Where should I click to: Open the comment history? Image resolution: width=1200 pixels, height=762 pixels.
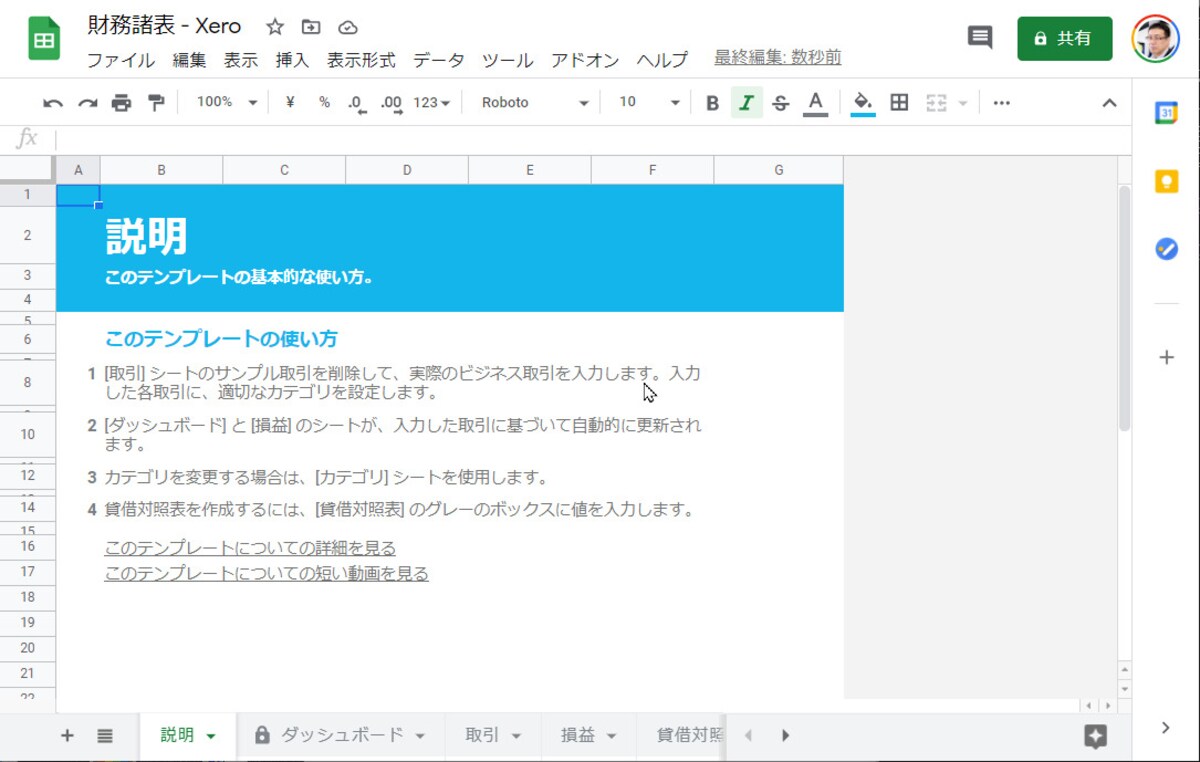click(x=980, y=38)
